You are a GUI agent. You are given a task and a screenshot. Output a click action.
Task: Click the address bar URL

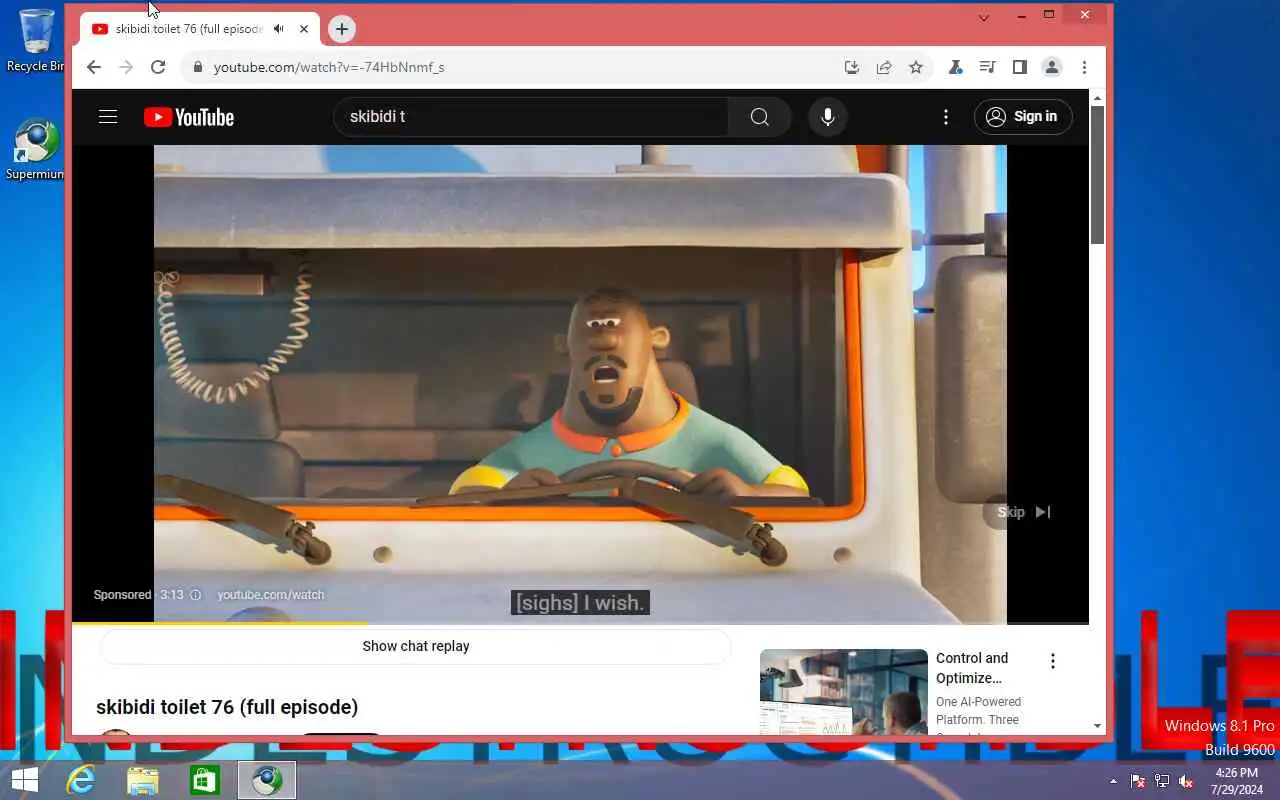coord(329,67)
